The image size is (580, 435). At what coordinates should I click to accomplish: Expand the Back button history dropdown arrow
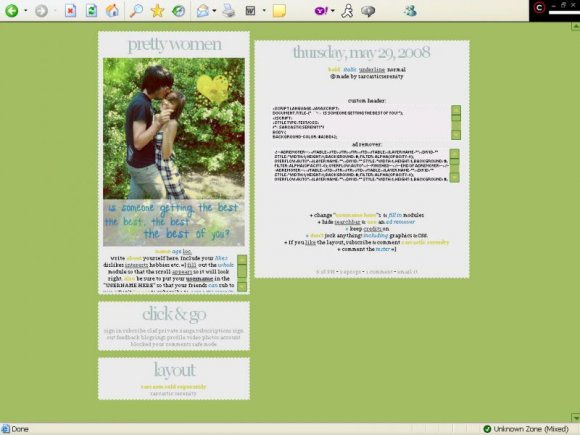click(x=26, y=11)
